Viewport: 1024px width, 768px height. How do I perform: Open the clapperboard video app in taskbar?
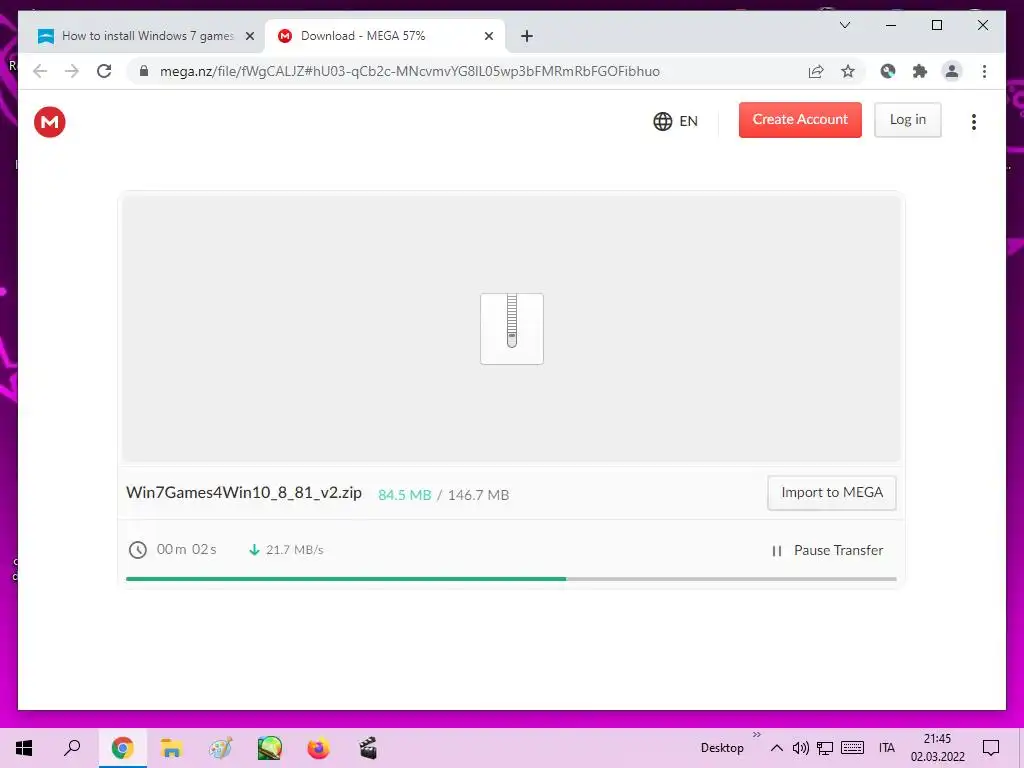[368, 748]
